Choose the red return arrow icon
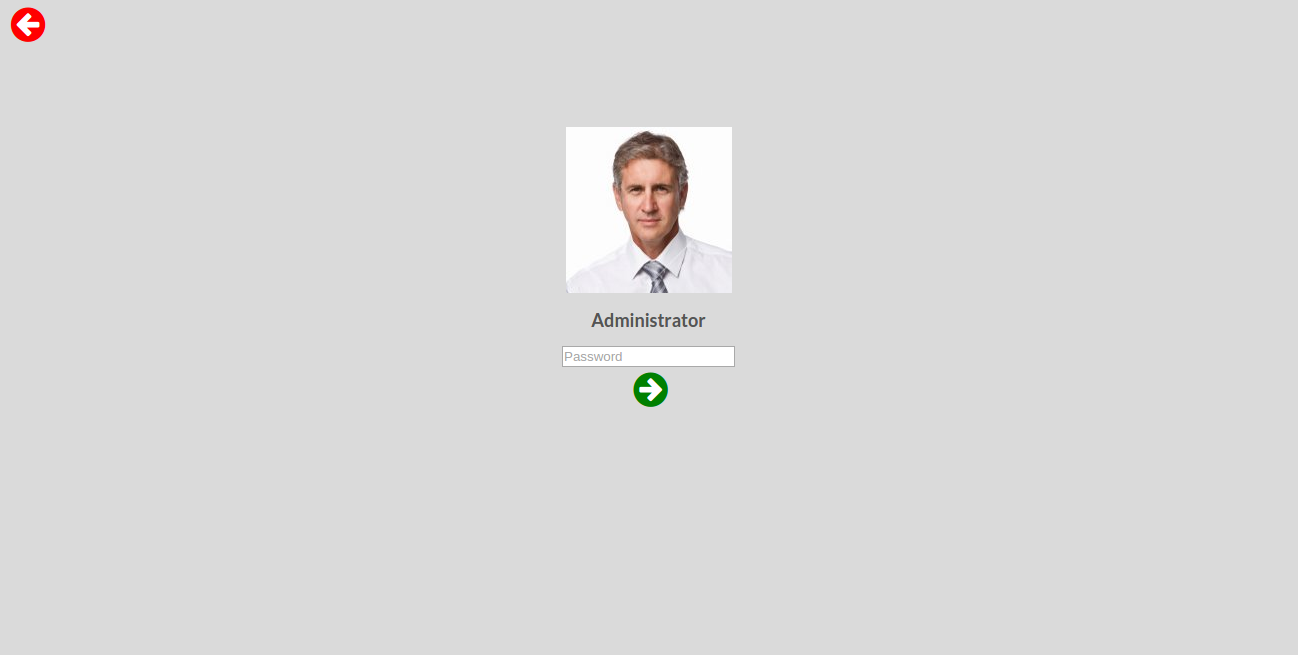Screen dimensions: 1298x655 pos(28,25)
